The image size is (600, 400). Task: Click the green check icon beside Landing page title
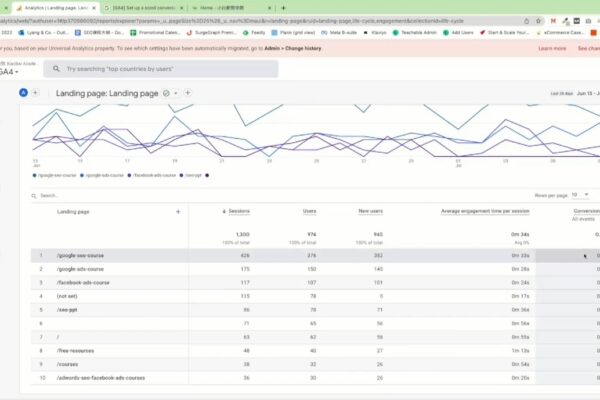pos(166,93)
